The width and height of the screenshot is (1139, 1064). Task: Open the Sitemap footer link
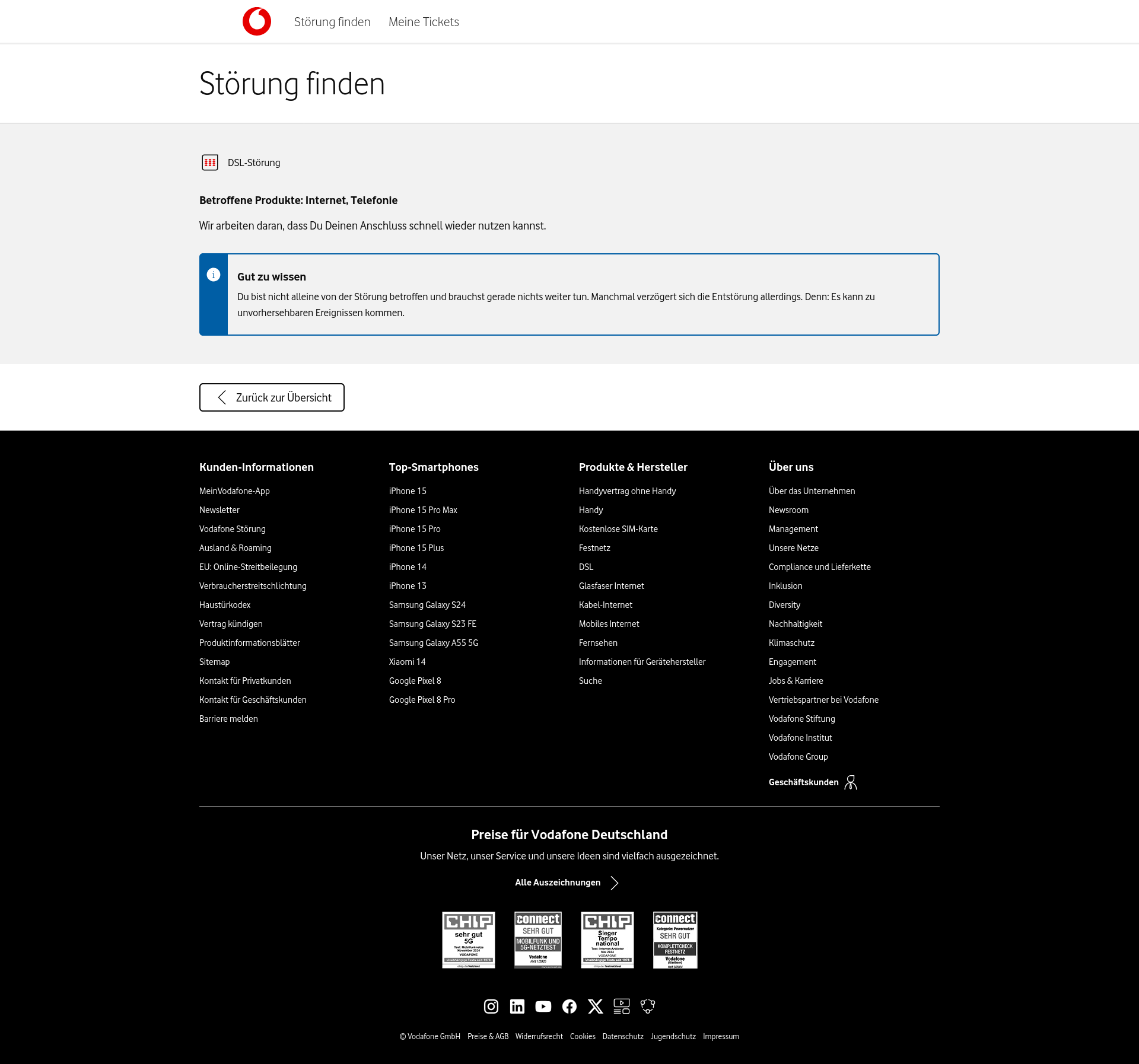[x=214, y=662]
